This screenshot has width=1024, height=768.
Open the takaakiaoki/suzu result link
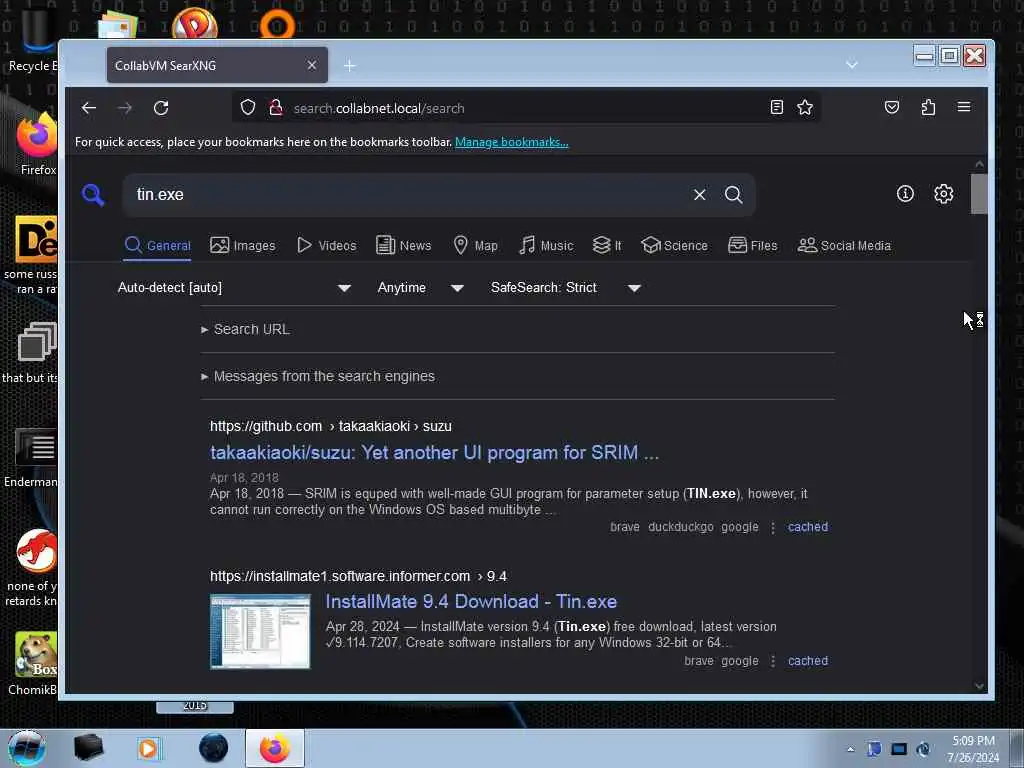(x=434, y=453)
